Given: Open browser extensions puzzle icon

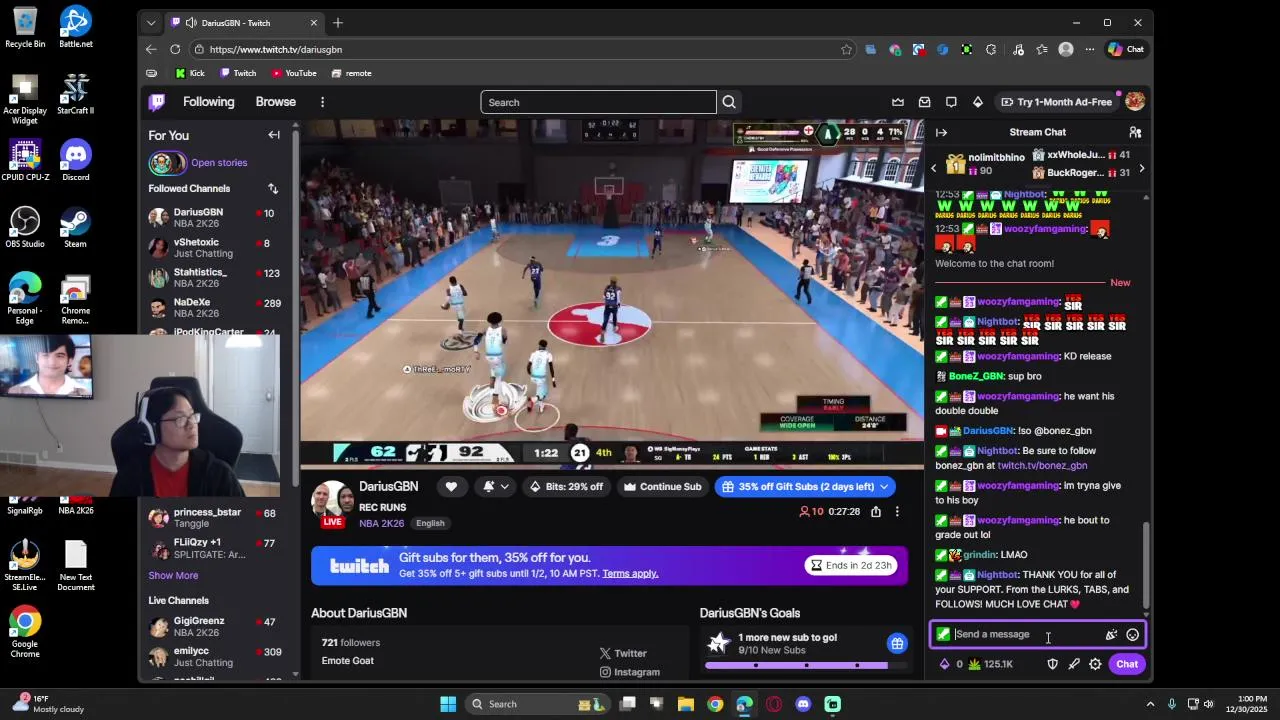Looking at the screenshot, I should pyautogui.click(x=991, y=49).
